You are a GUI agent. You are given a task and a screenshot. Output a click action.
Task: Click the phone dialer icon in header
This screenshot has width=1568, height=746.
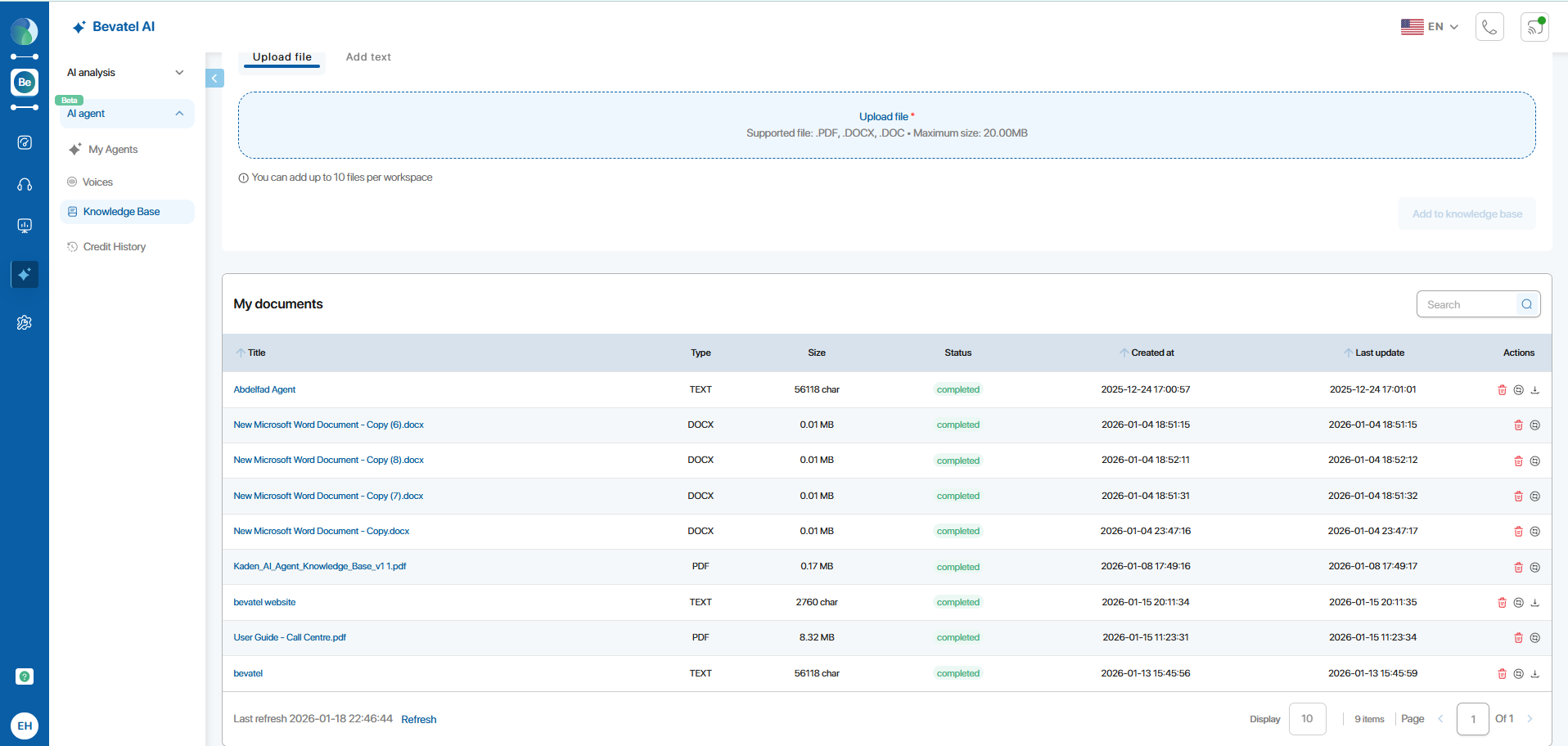tap(1489, 27)
